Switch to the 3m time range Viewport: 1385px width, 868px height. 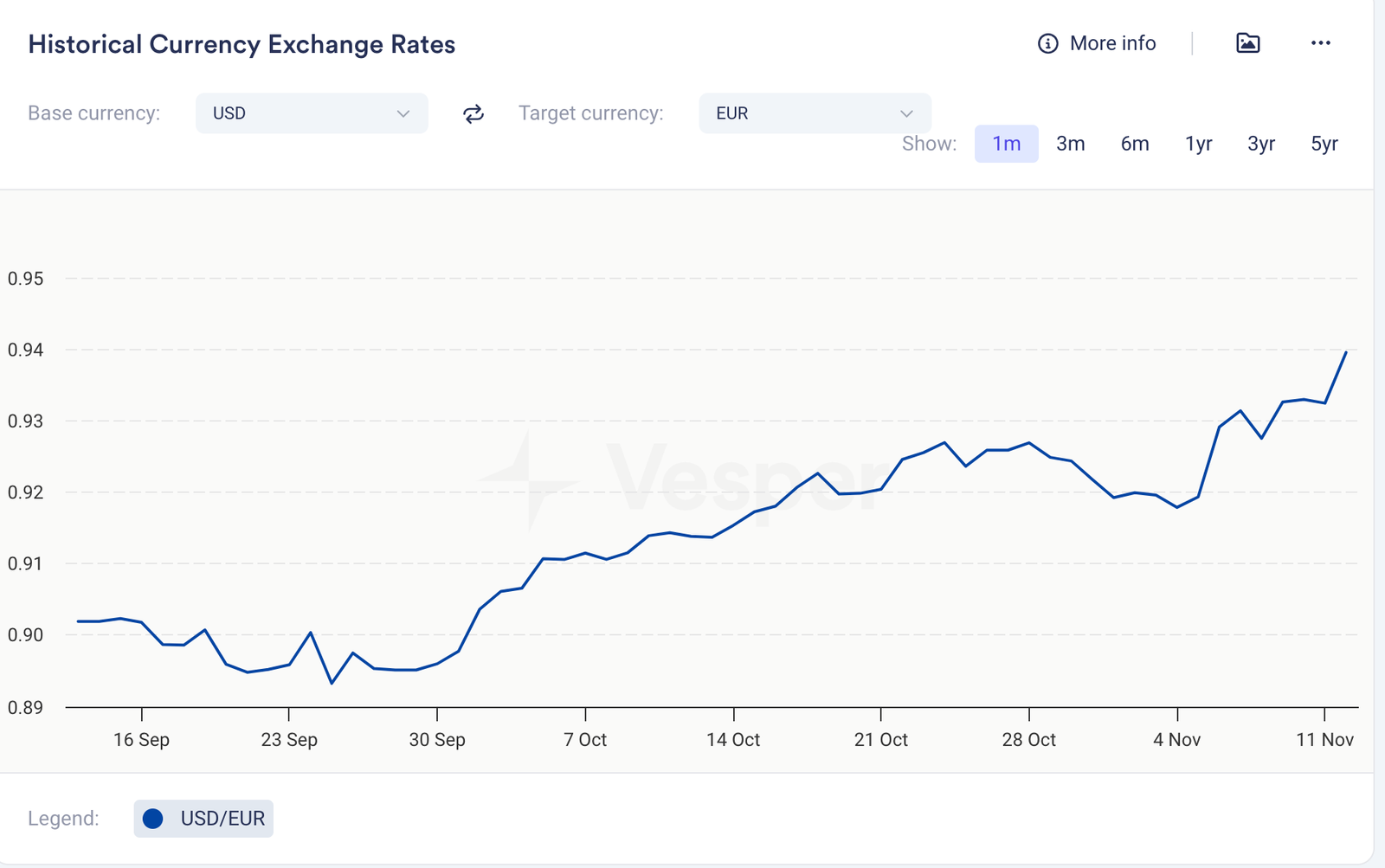click(x=1070, y=144)
